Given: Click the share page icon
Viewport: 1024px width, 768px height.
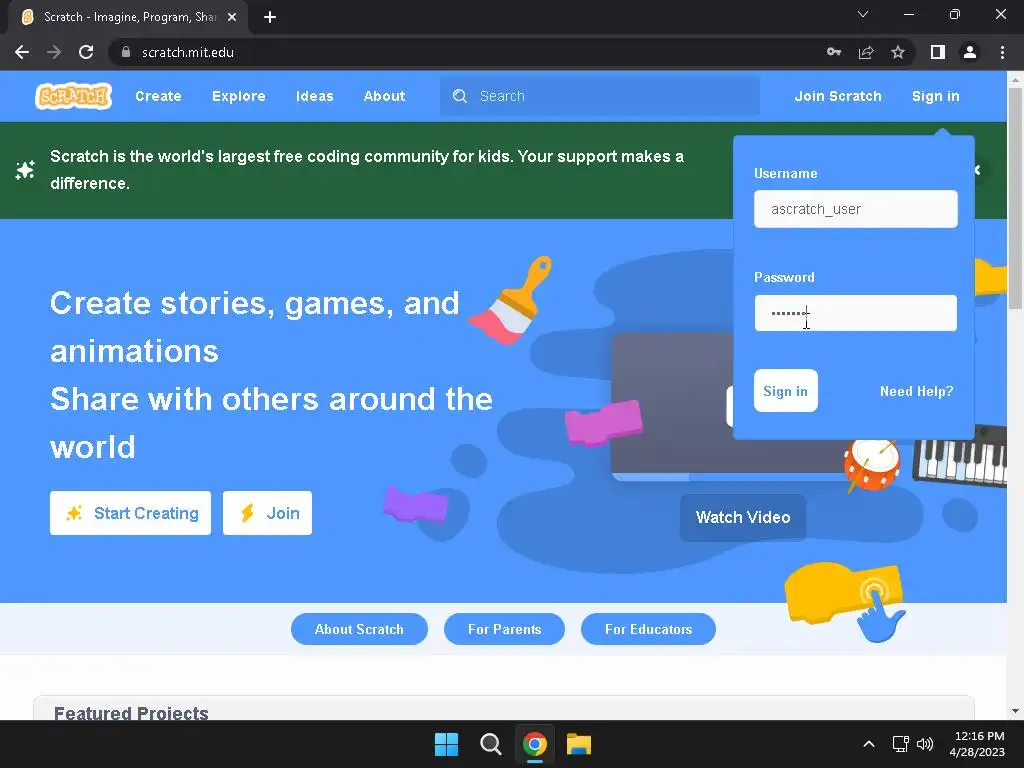Looking at the screenshot, I should (866, 52).
